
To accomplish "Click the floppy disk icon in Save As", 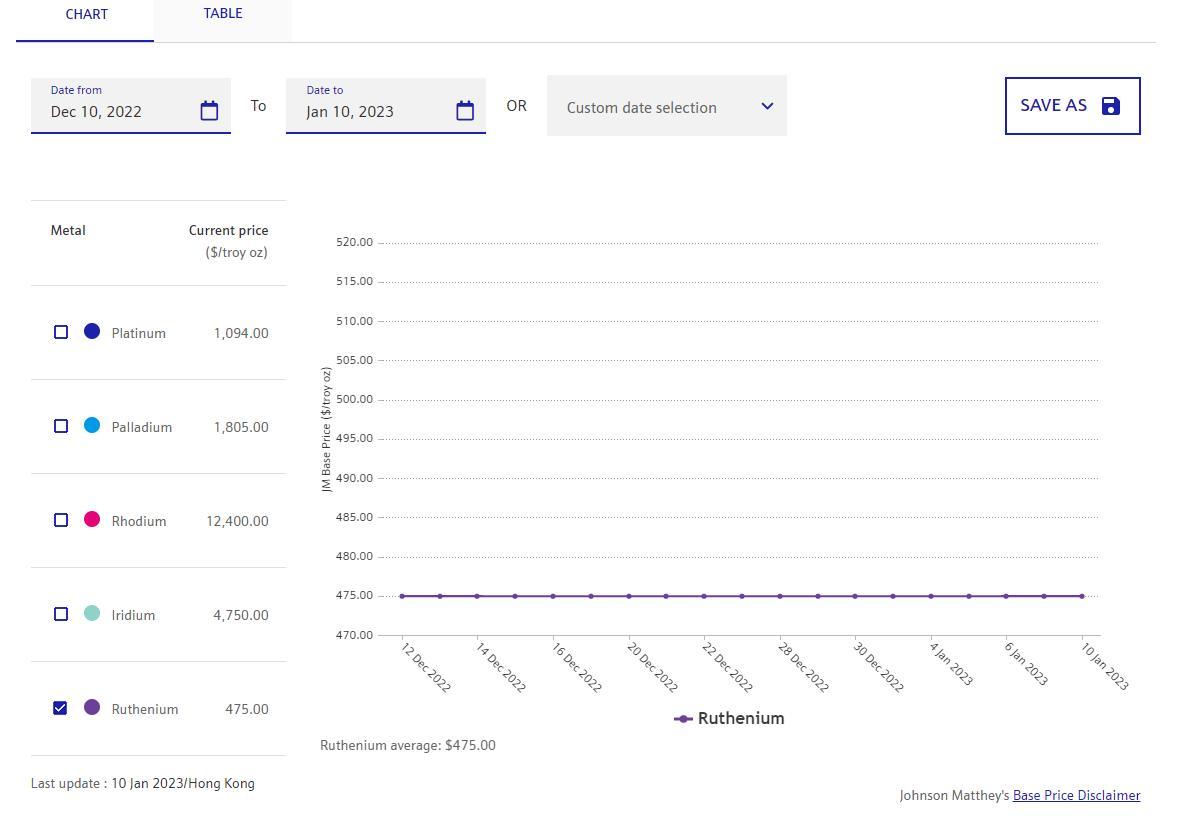I will pyautogui.click(x=1110, y=106).
